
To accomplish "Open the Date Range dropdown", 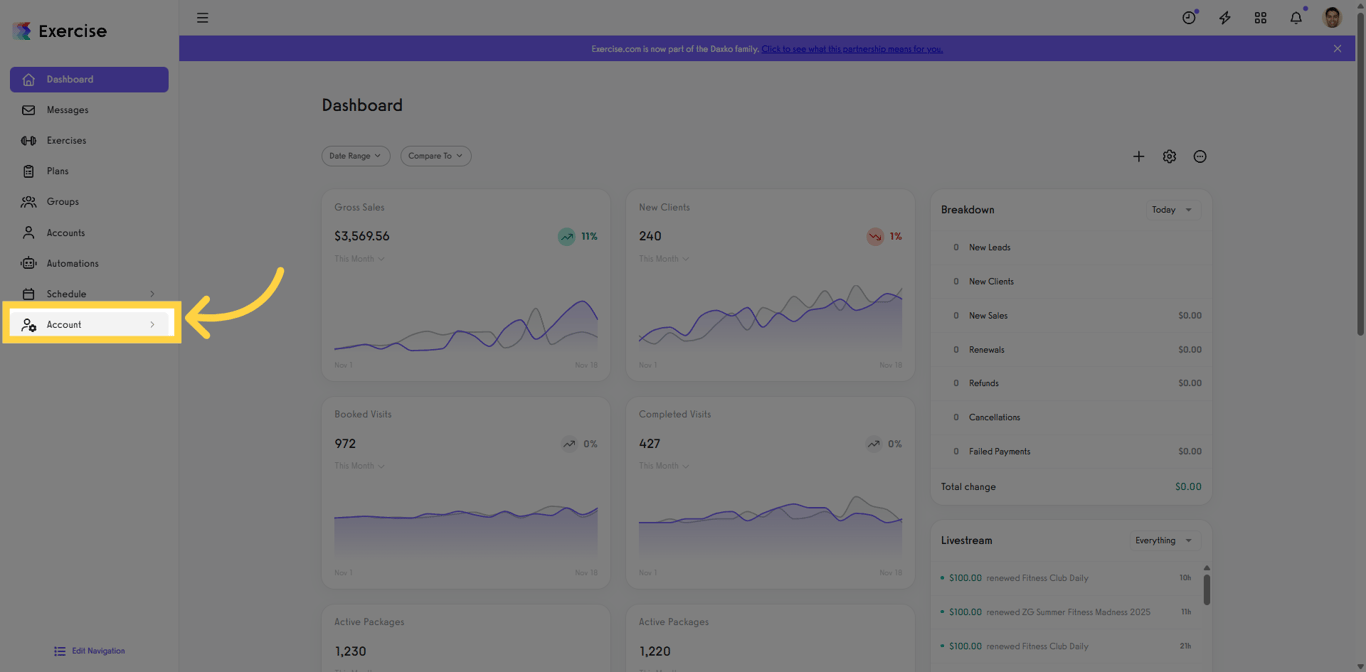I will coord(355,156).
